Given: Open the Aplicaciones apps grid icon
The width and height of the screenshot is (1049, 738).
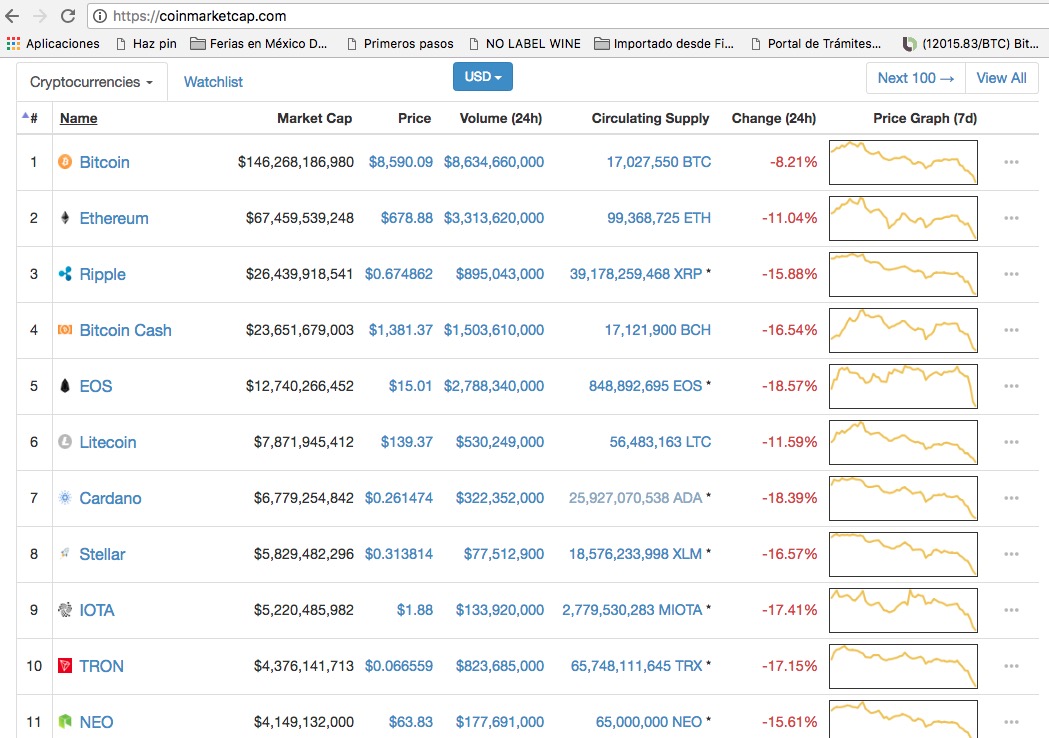Looking at the screenshot, I should pos(13,43).
